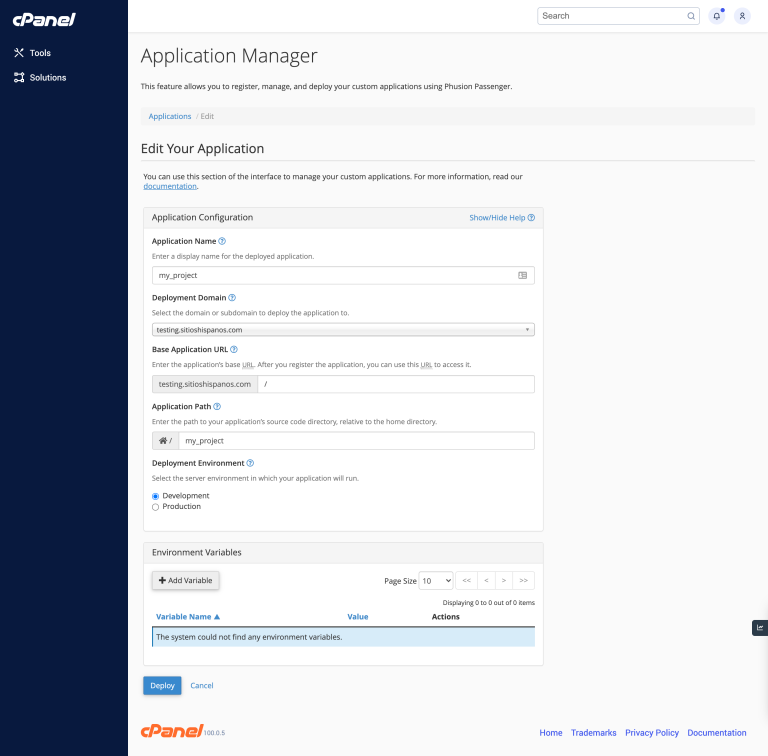Go to last page with >> button

point(524,580)
